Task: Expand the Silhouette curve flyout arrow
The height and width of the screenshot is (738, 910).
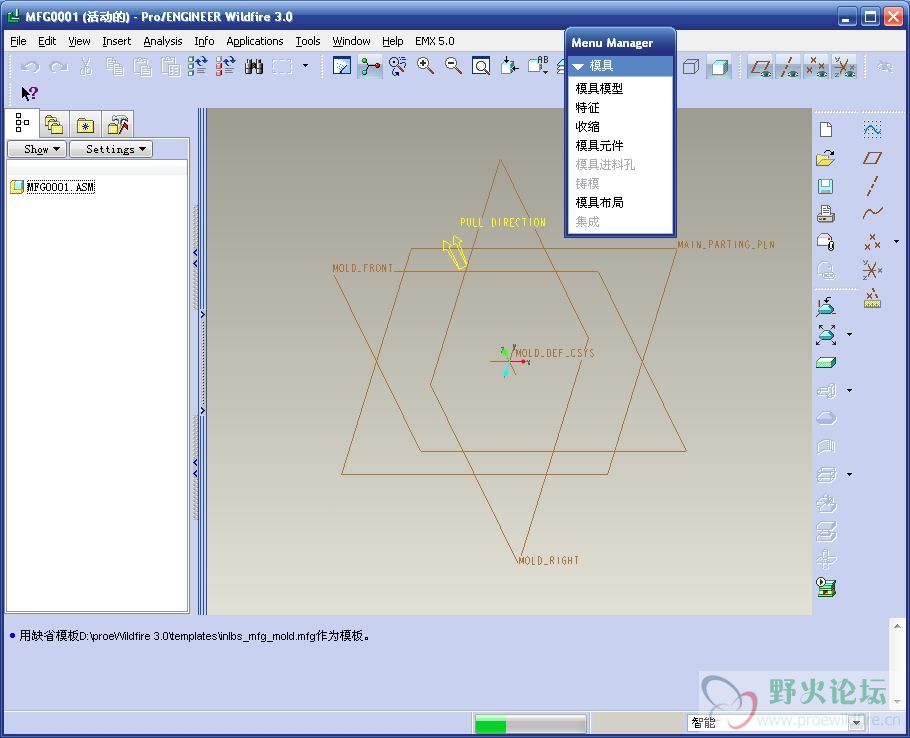Action: 850,390
